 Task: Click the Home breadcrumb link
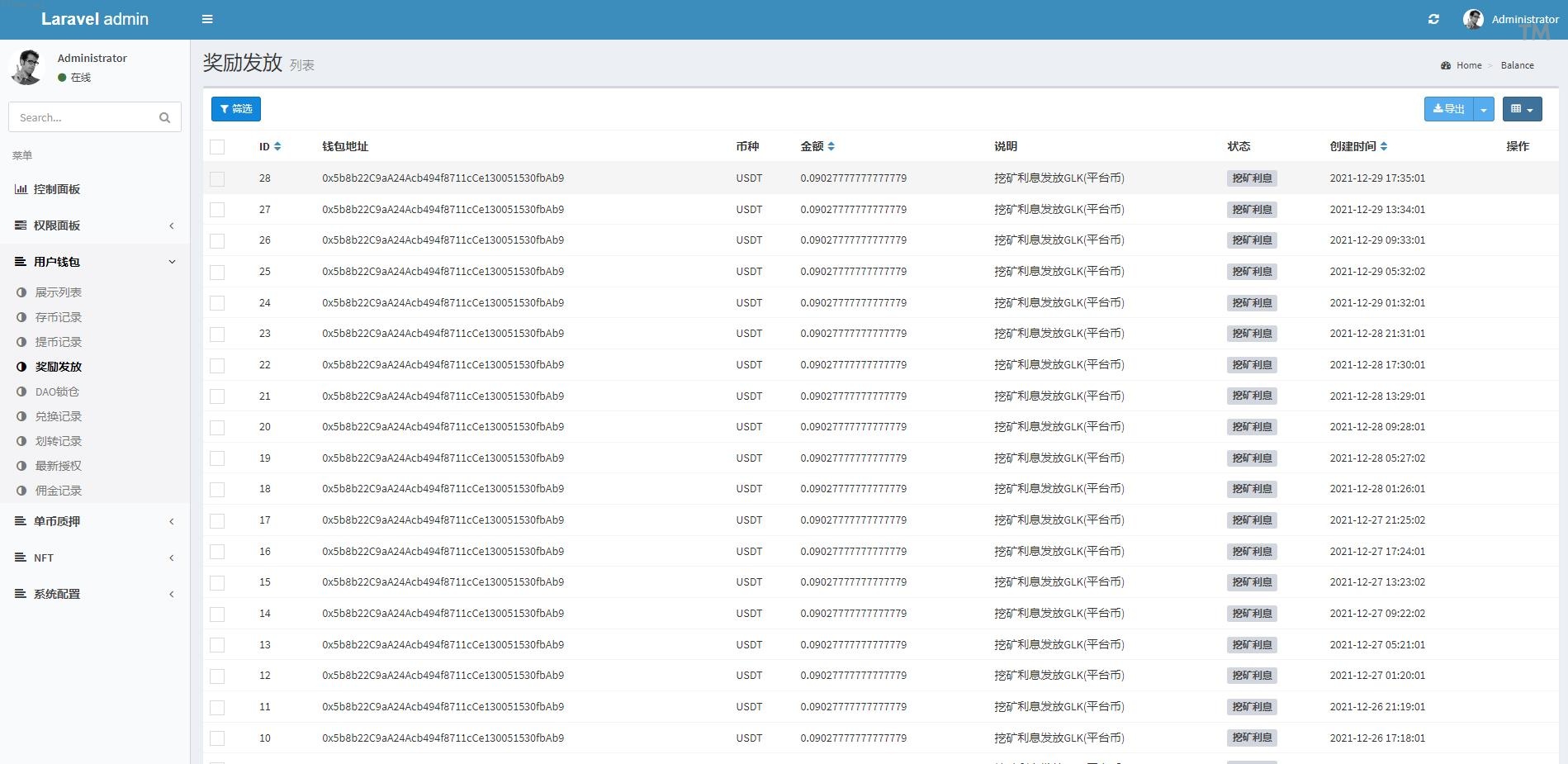pos(1468,65)
